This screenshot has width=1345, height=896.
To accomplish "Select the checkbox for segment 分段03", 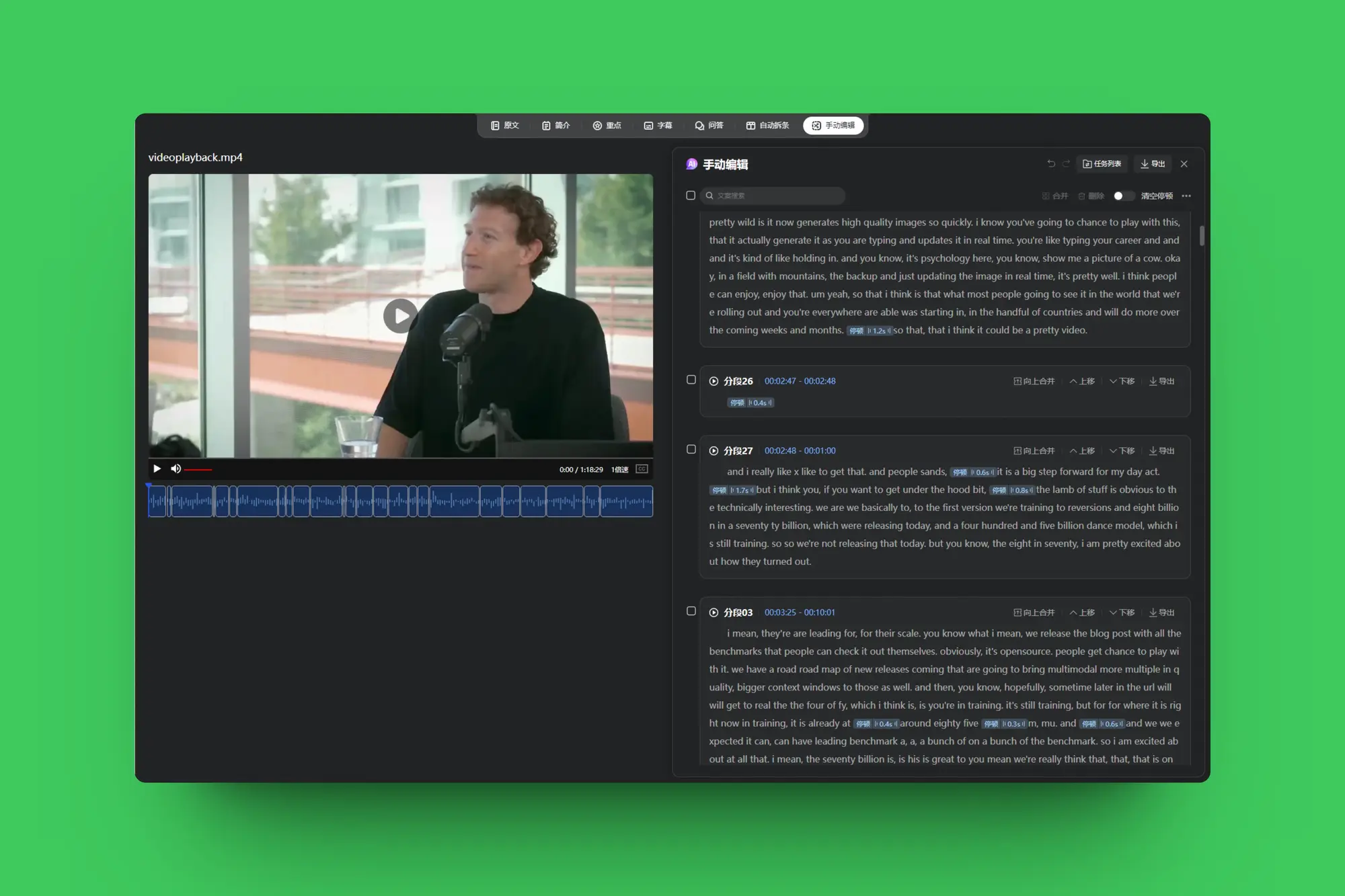I will tap(691, 611).
